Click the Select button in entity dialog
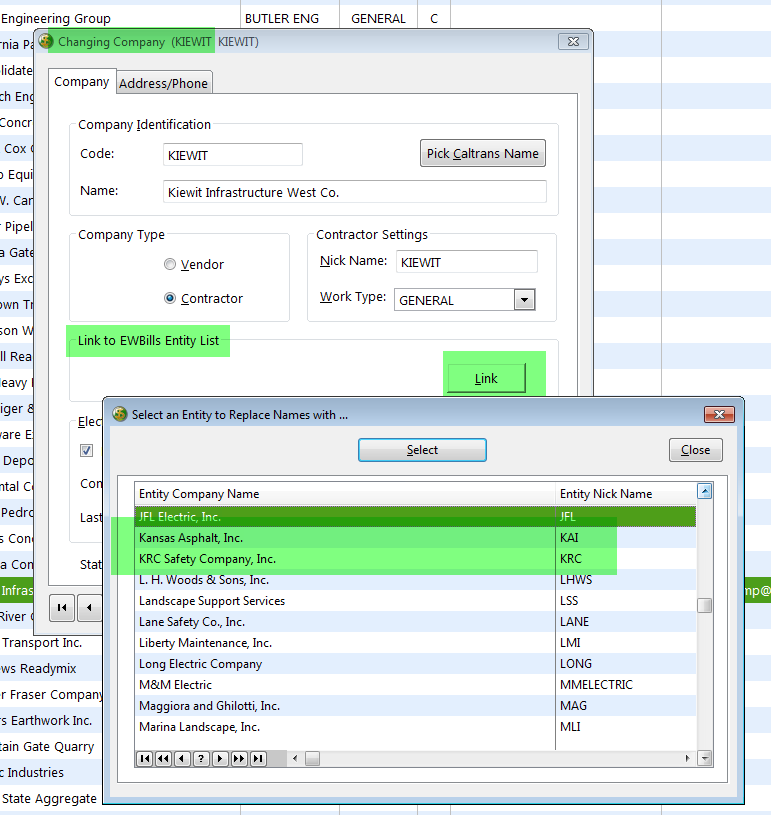This screenshot has height=815, width=771. 422,450
